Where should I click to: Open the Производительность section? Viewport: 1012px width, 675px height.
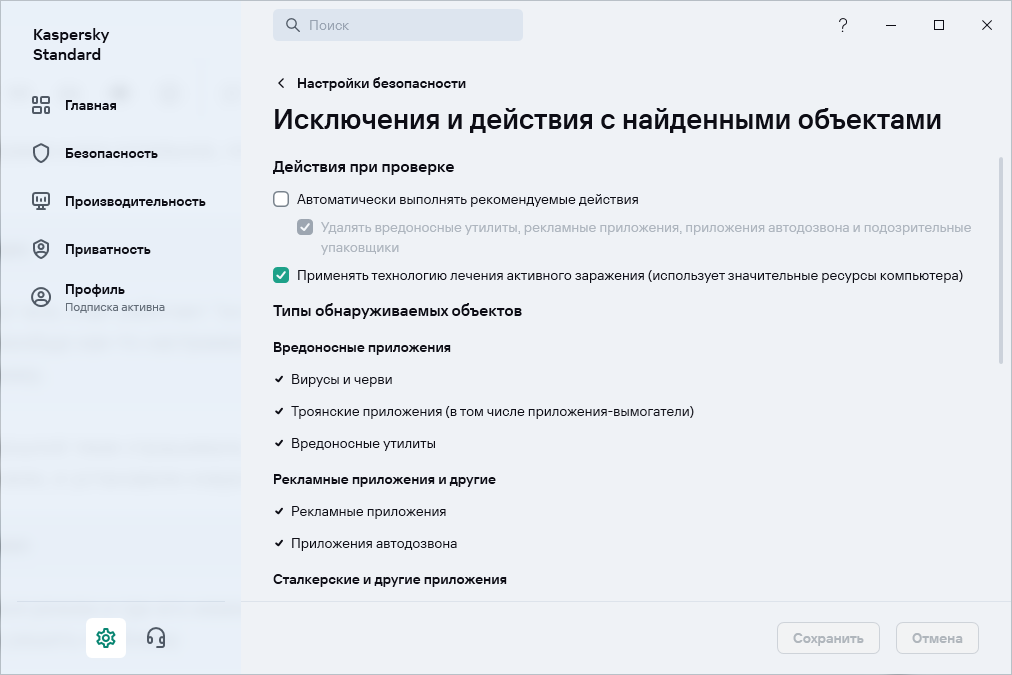135,201
